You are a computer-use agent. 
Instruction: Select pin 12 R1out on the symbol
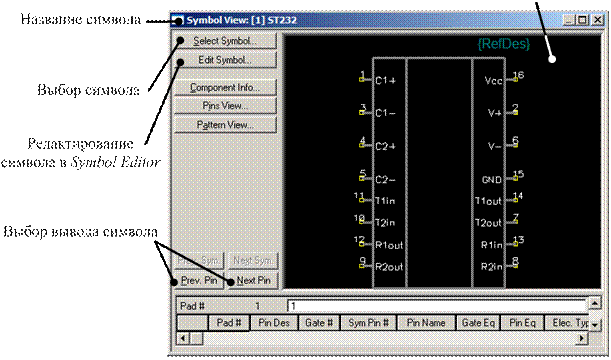362,244
